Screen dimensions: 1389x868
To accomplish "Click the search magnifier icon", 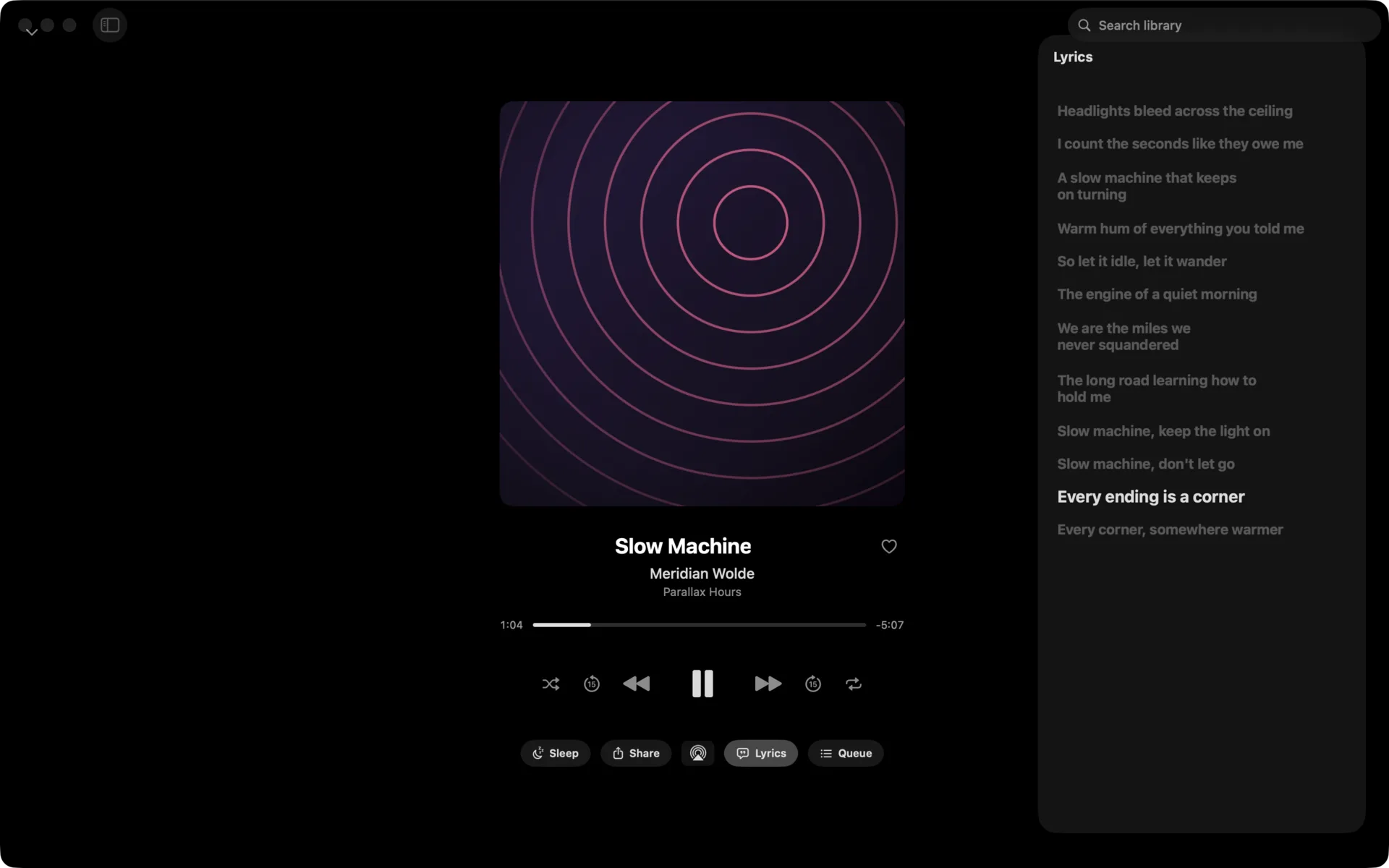I will 1084,25.
